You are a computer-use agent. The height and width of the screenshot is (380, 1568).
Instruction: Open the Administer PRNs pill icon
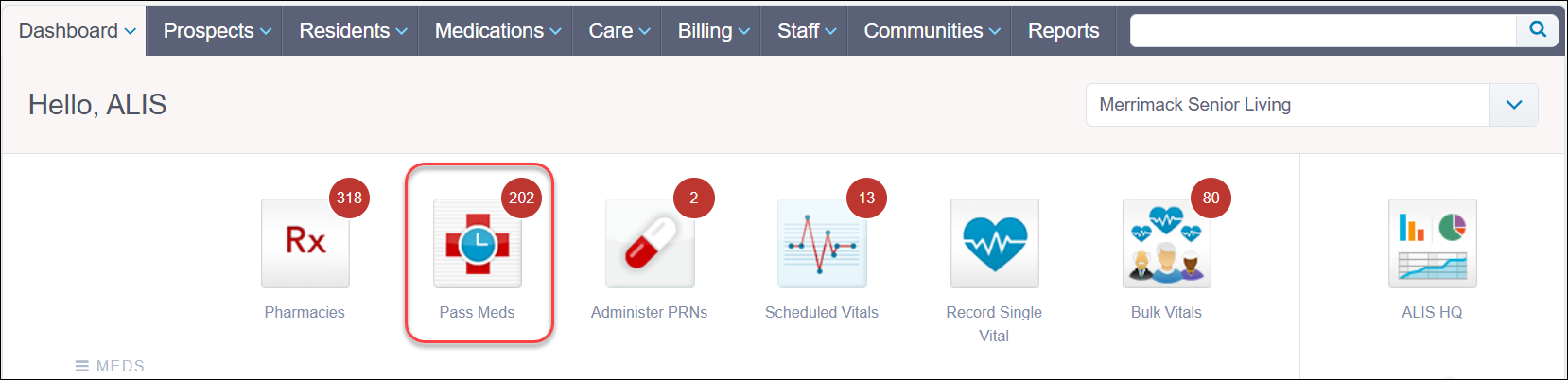(650, 243)
